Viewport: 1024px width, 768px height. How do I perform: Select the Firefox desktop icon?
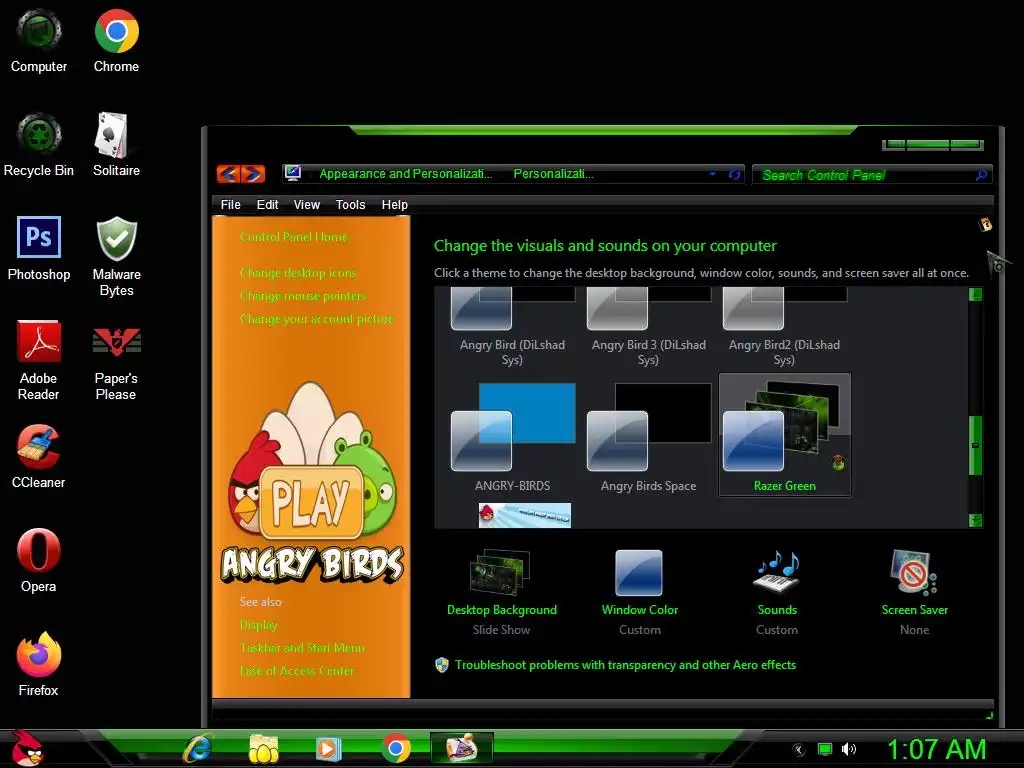coord(39,664)
